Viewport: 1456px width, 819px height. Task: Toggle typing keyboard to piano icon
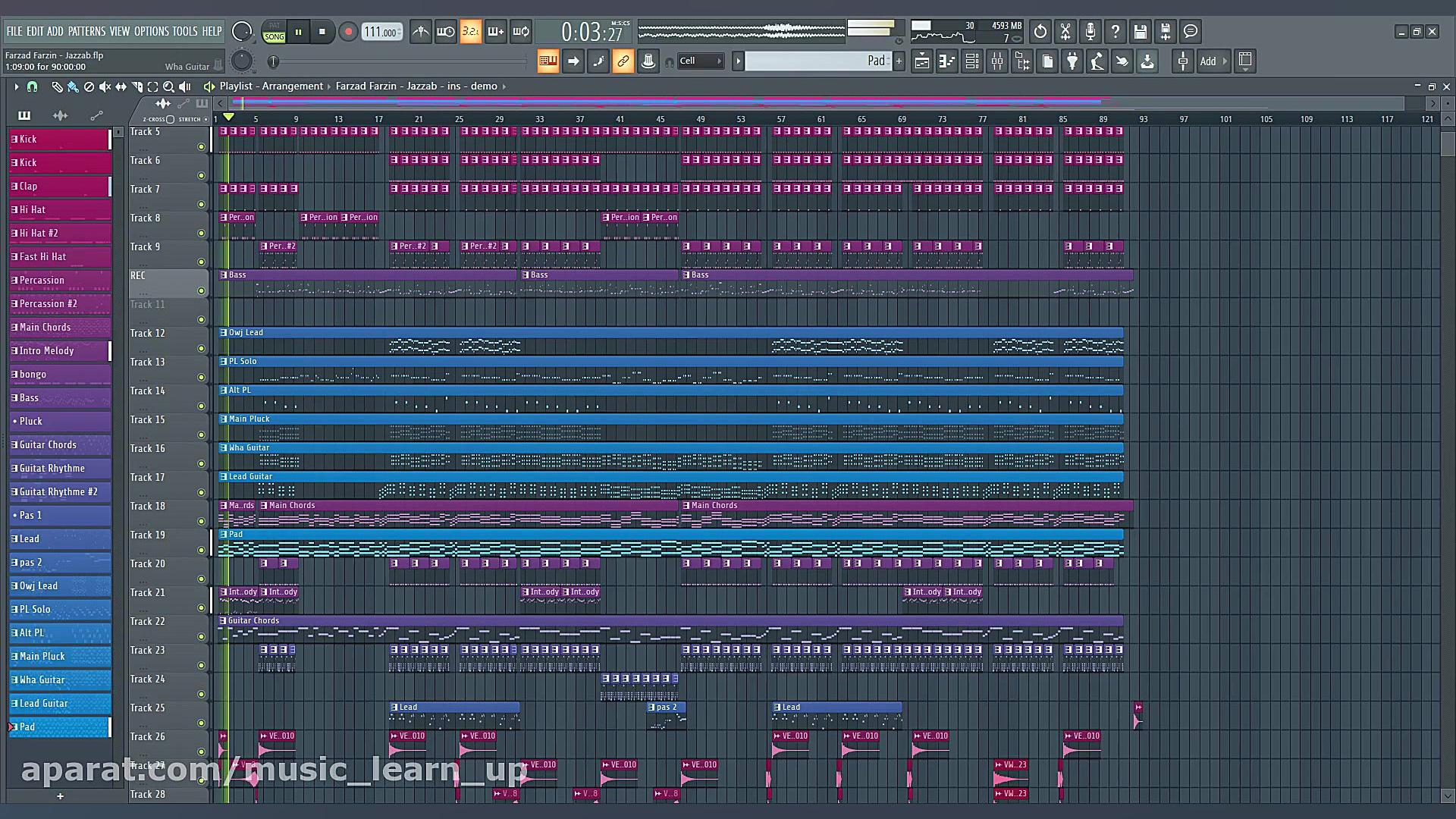548,61
